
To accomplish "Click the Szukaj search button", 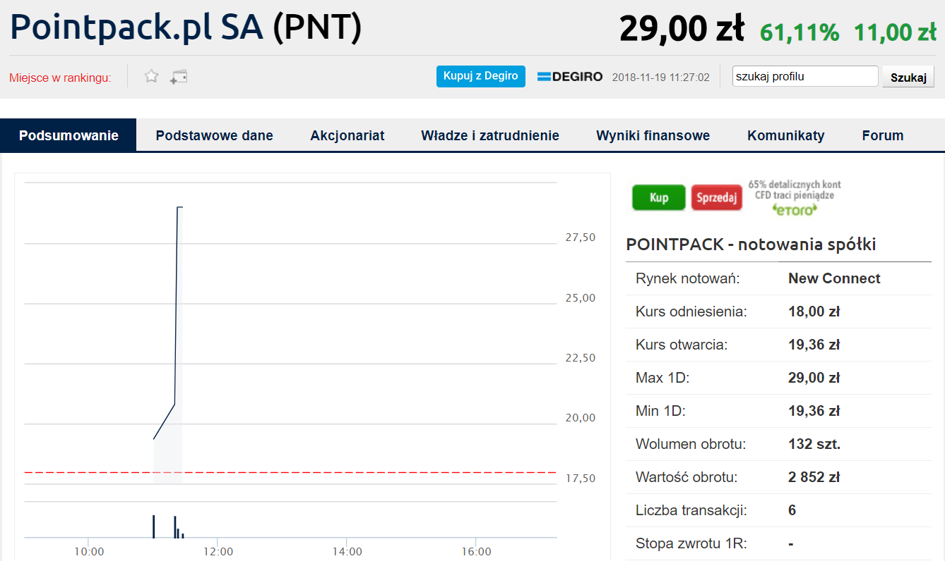I will [x=908, y=77].
